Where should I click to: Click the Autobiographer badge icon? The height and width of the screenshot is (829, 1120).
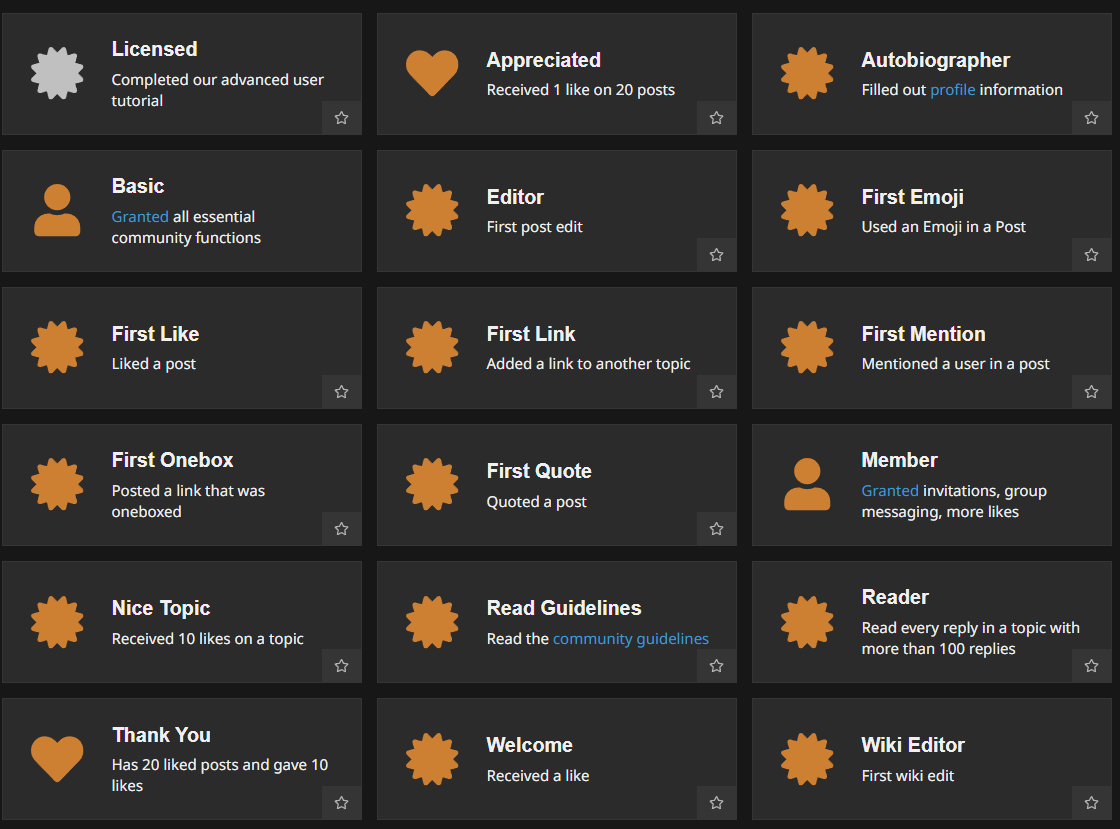[807, 73]
